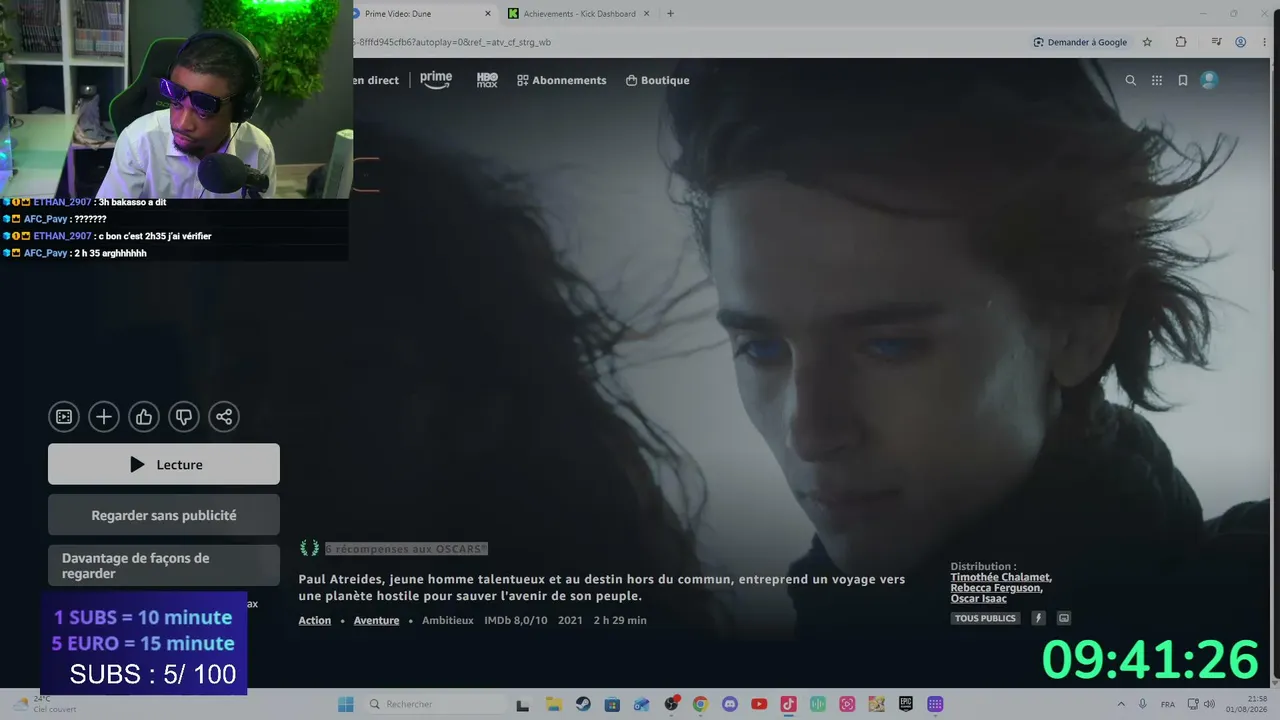Open Outlook from the taskbar
The width and height of the screenshot is (1280, 720).
[641, 704]
